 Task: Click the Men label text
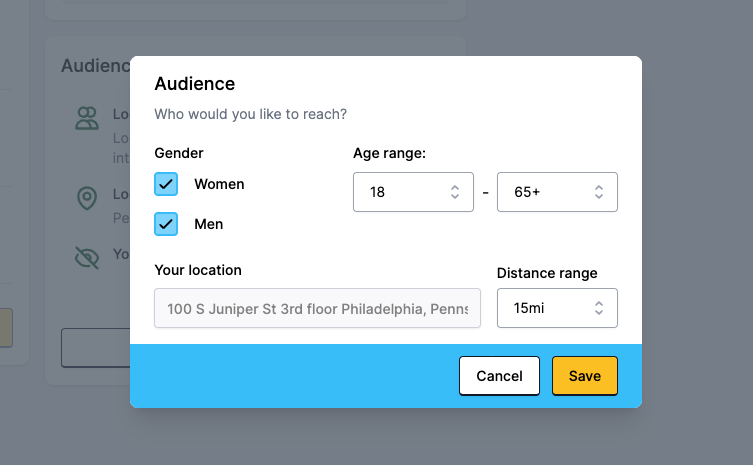coord(208,224)
